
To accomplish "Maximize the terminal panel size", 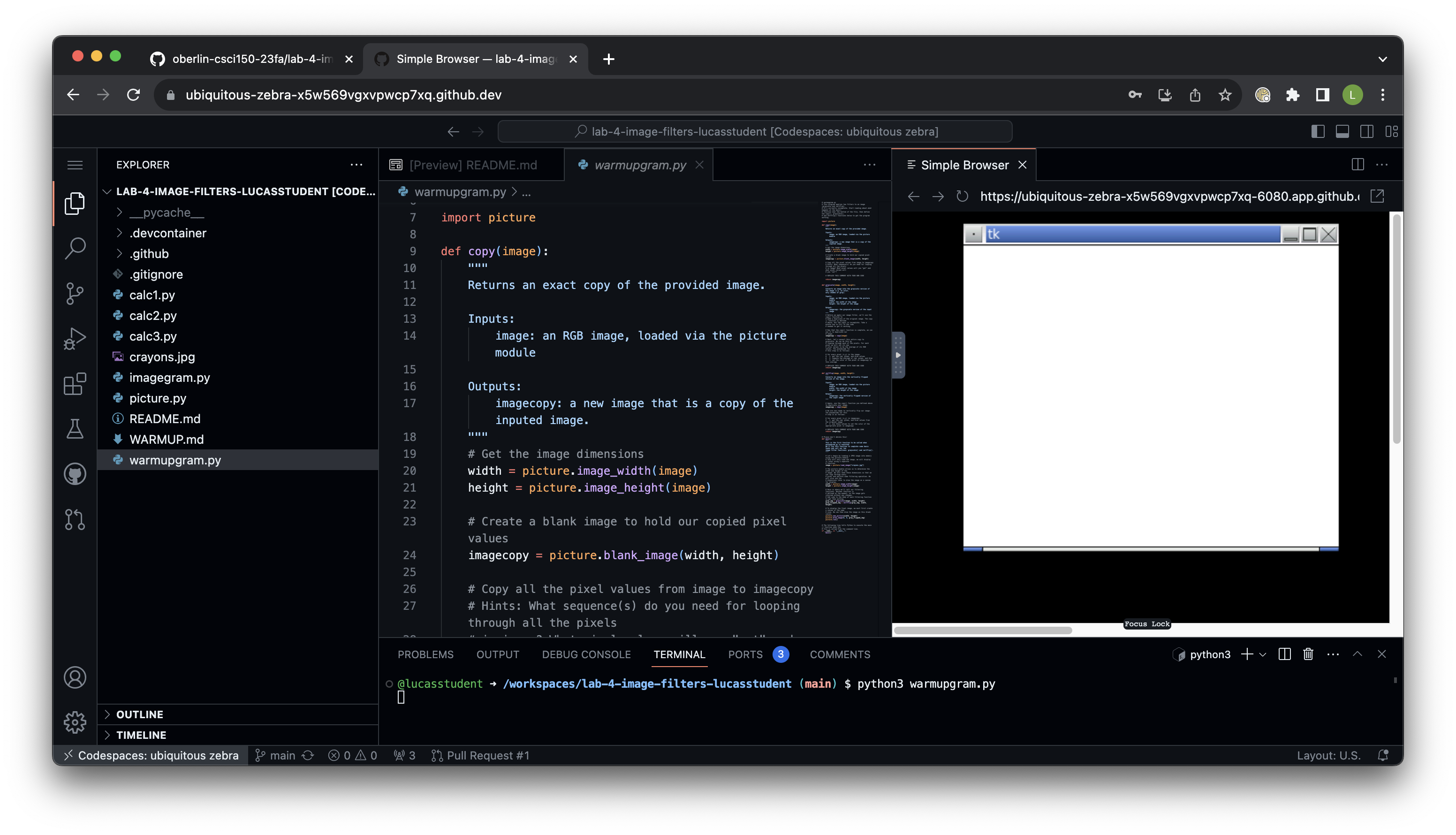I will pos(1357,654).
